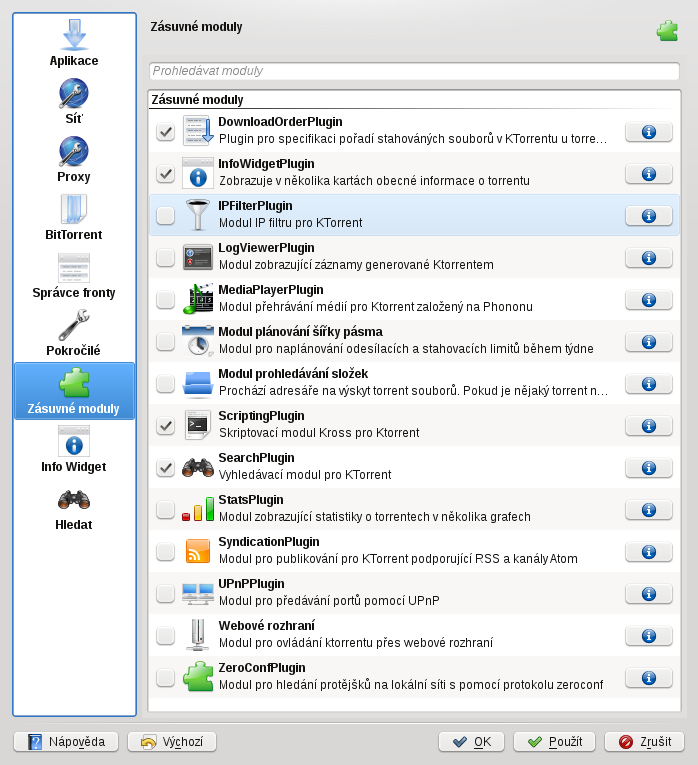
Task: Enable the LogViewerPlugin checkbox
Action: [x=165, y=258]
